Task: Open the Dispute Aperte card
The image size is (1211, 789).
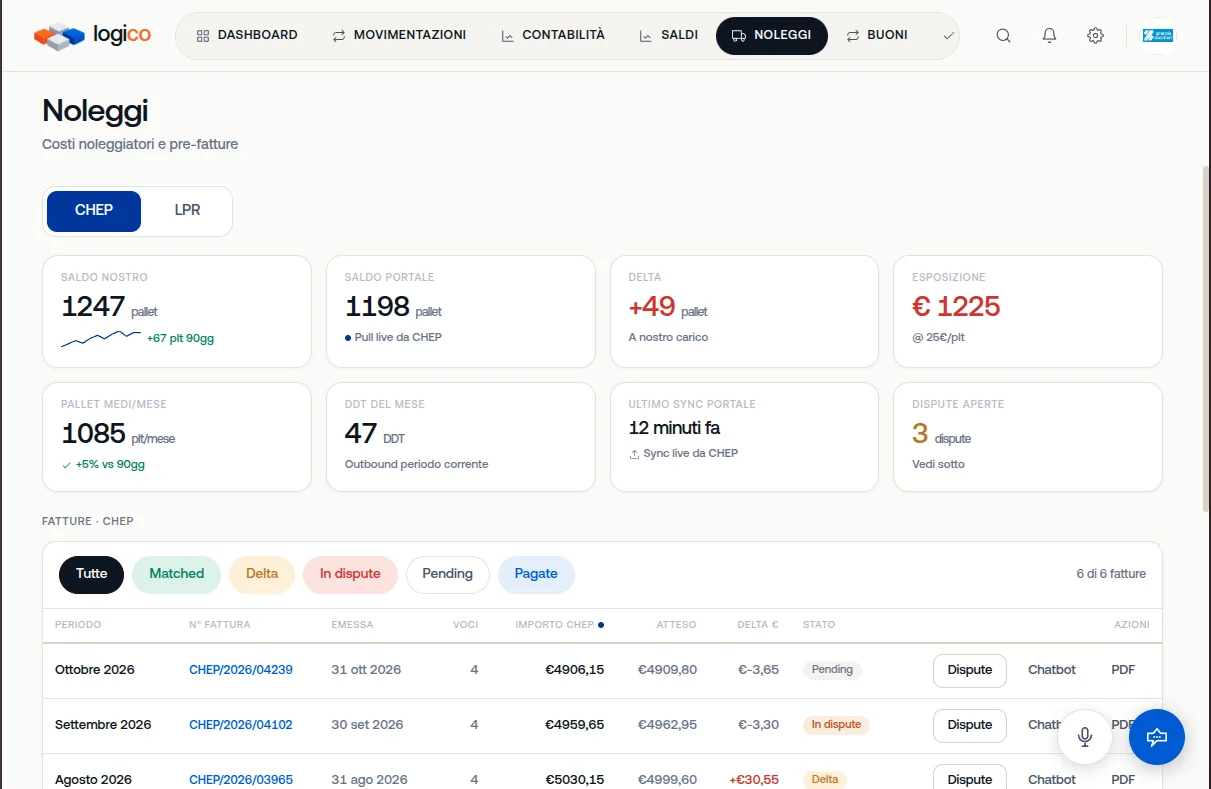Action: [x=1028, y=437]
